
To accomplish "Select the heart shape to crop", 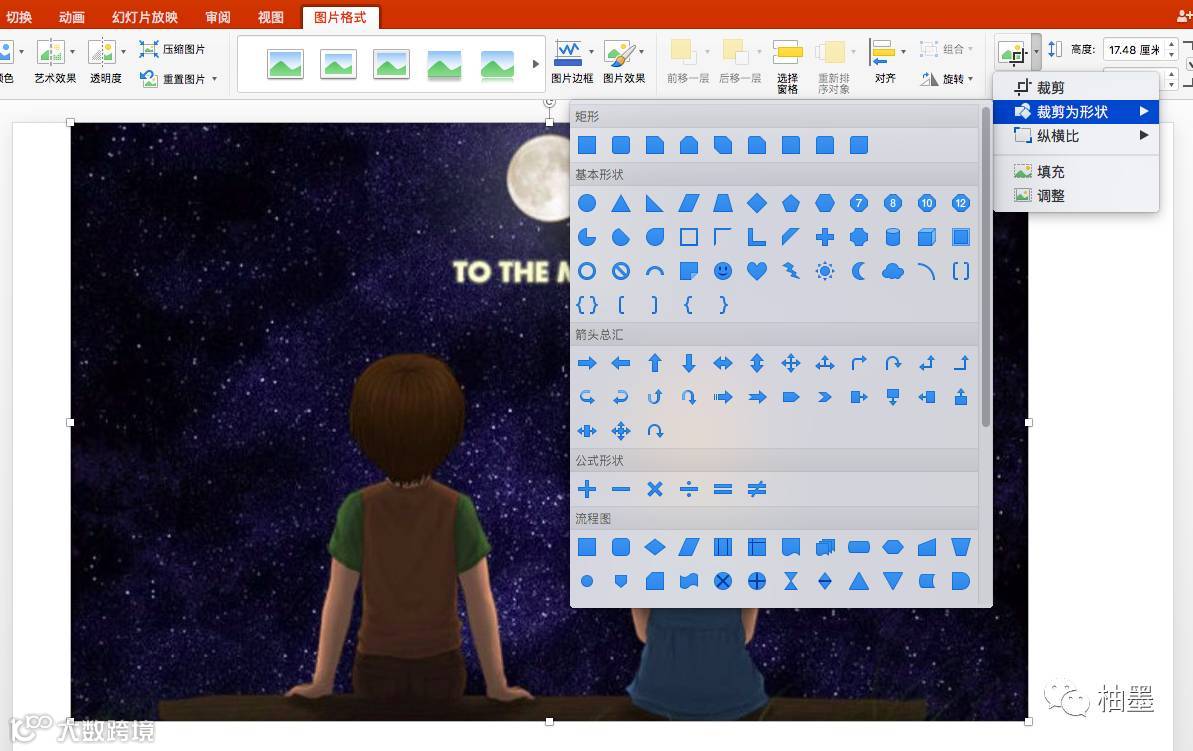I will coord(756,271).
